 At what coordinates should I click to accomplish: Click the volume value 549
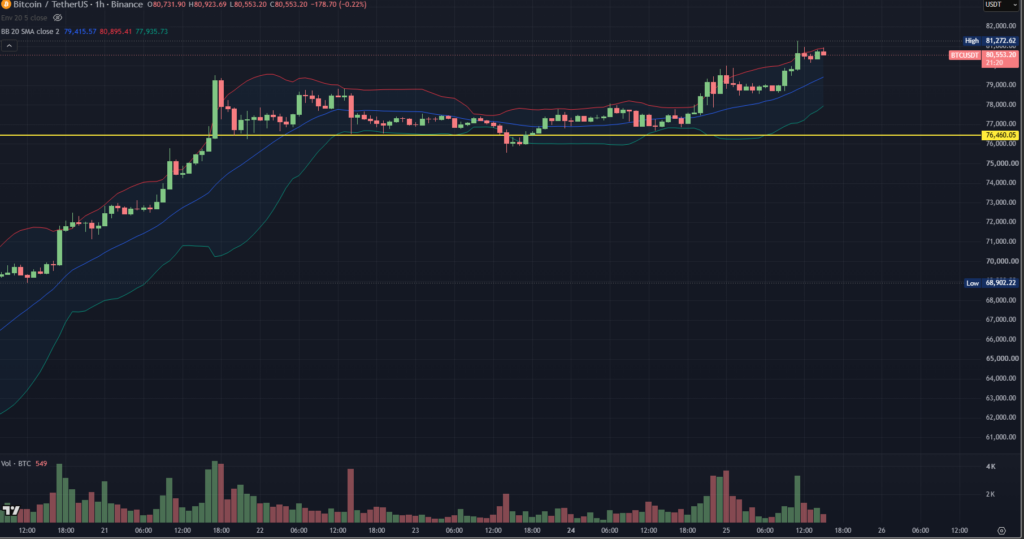tap(41, 463)
